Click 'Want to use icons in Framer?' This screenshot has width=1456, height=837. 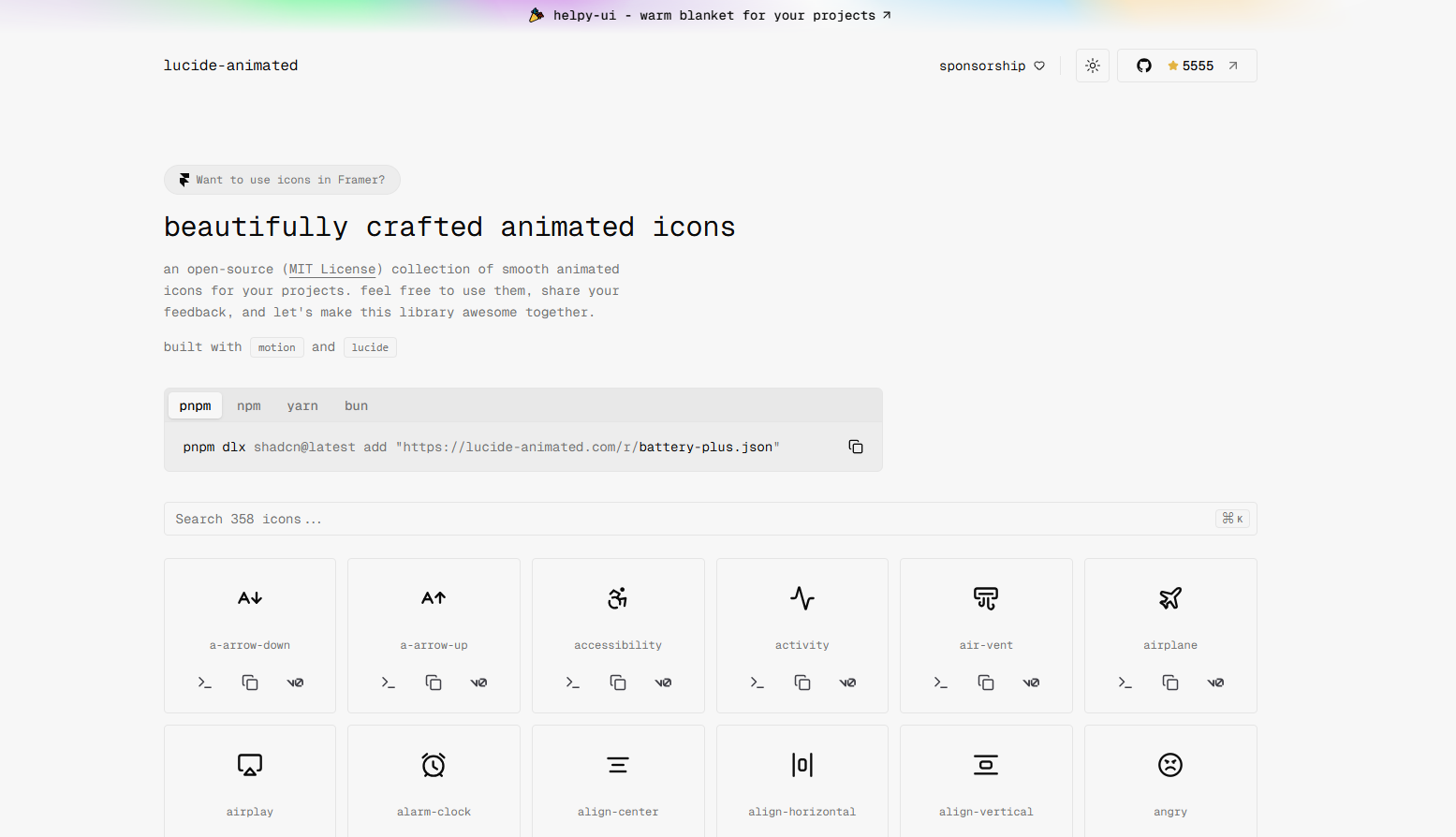[282, 180]
